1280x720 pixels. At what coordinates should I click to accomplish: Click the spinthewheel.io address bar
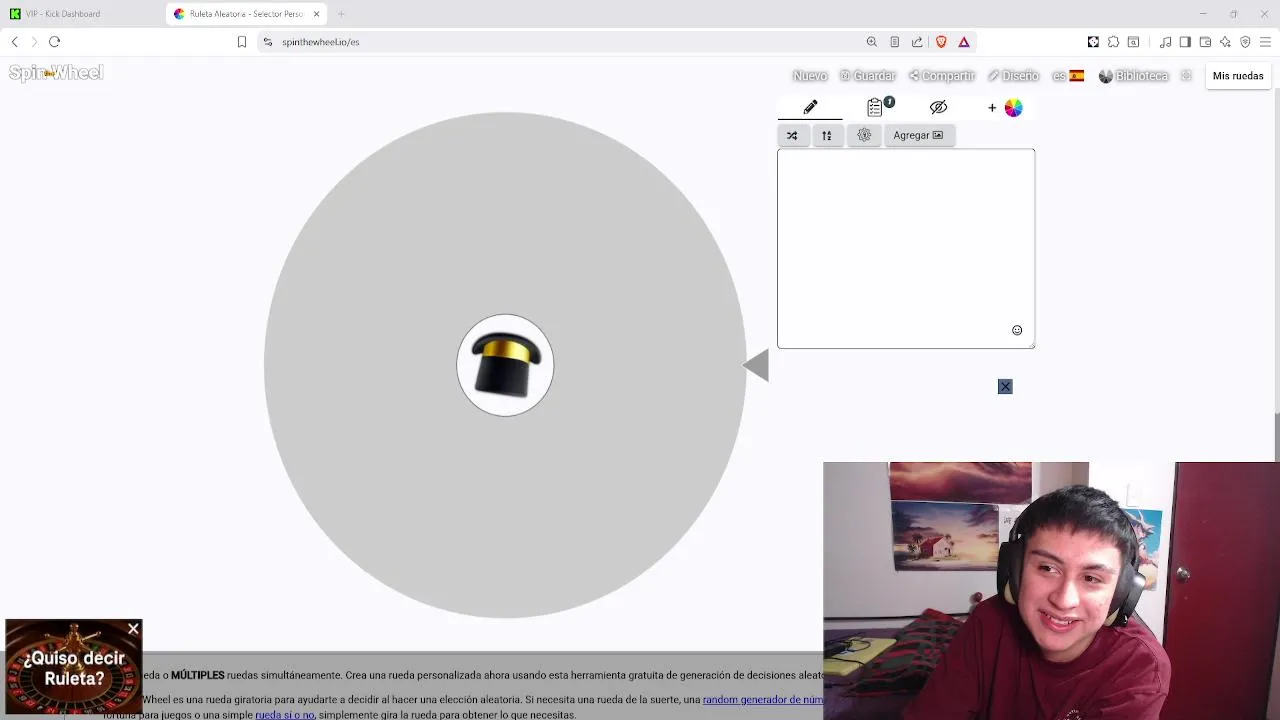[560, 42]
